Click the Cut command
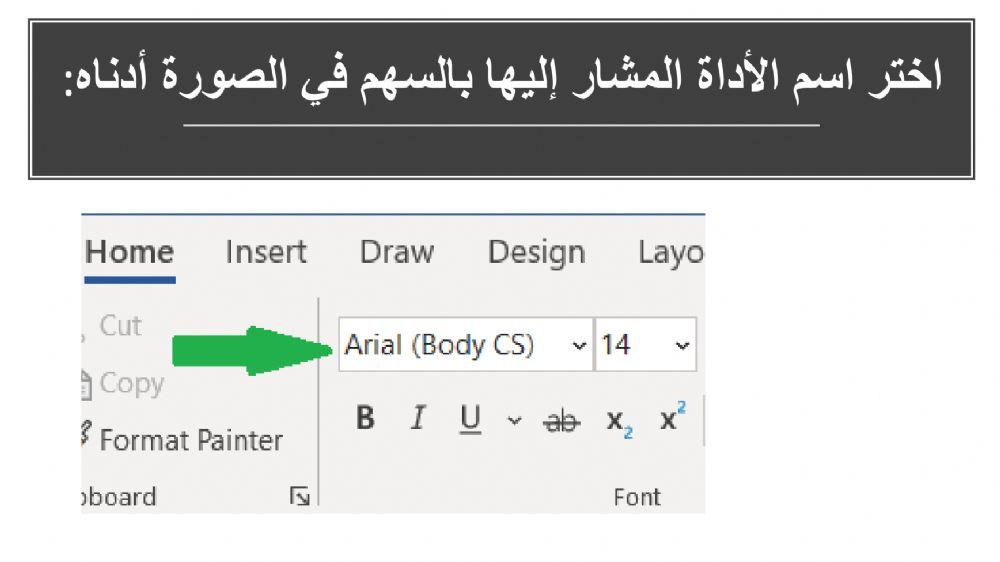Image resolution: width=1000 pixels, height=562 pixels. pos(120,326)
